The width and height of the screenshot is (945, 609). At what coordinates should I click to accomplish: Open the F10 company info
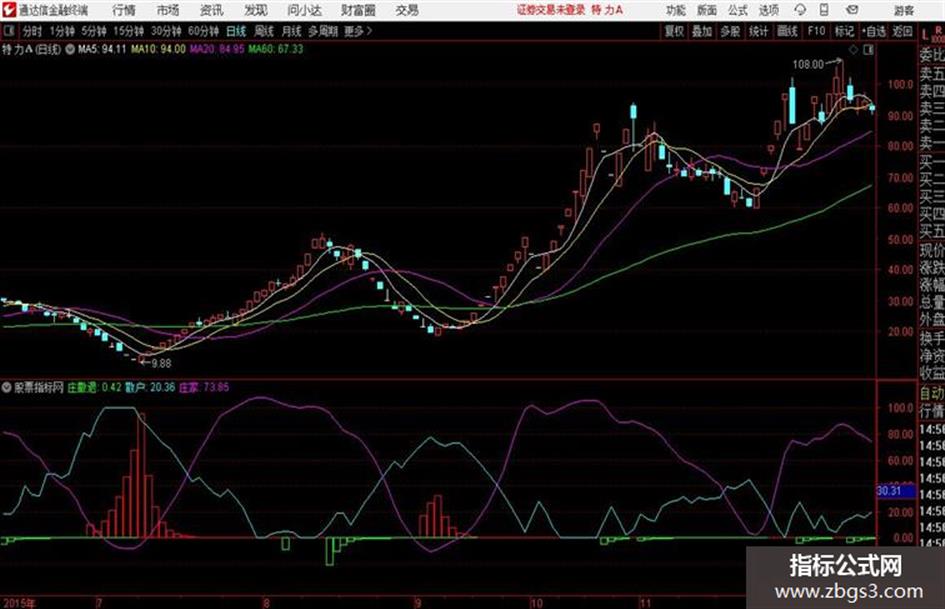[816, 31]
